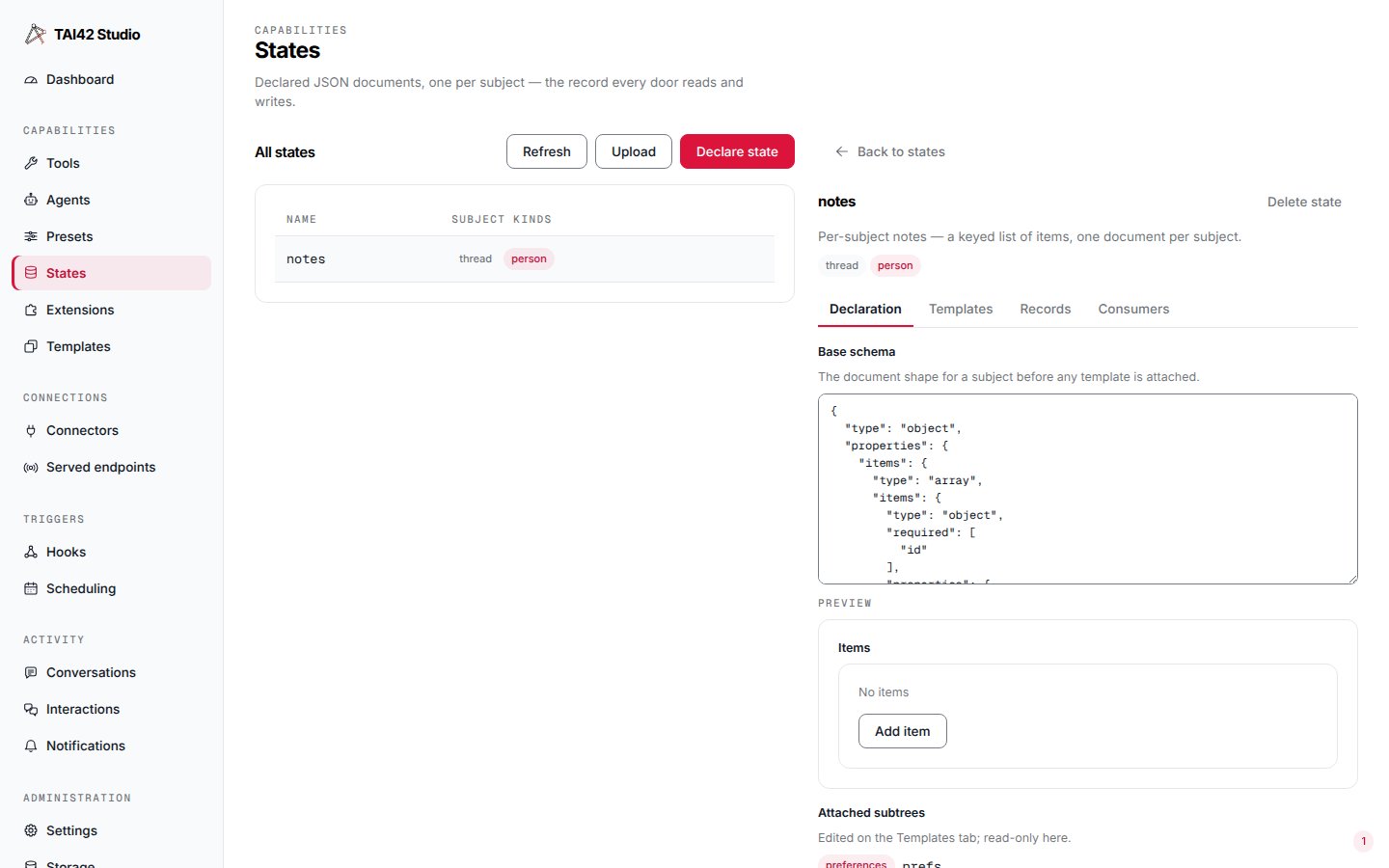The image size is (1389, 868).
Task: Click the Notifications bell icon
Action: point(31,746)
